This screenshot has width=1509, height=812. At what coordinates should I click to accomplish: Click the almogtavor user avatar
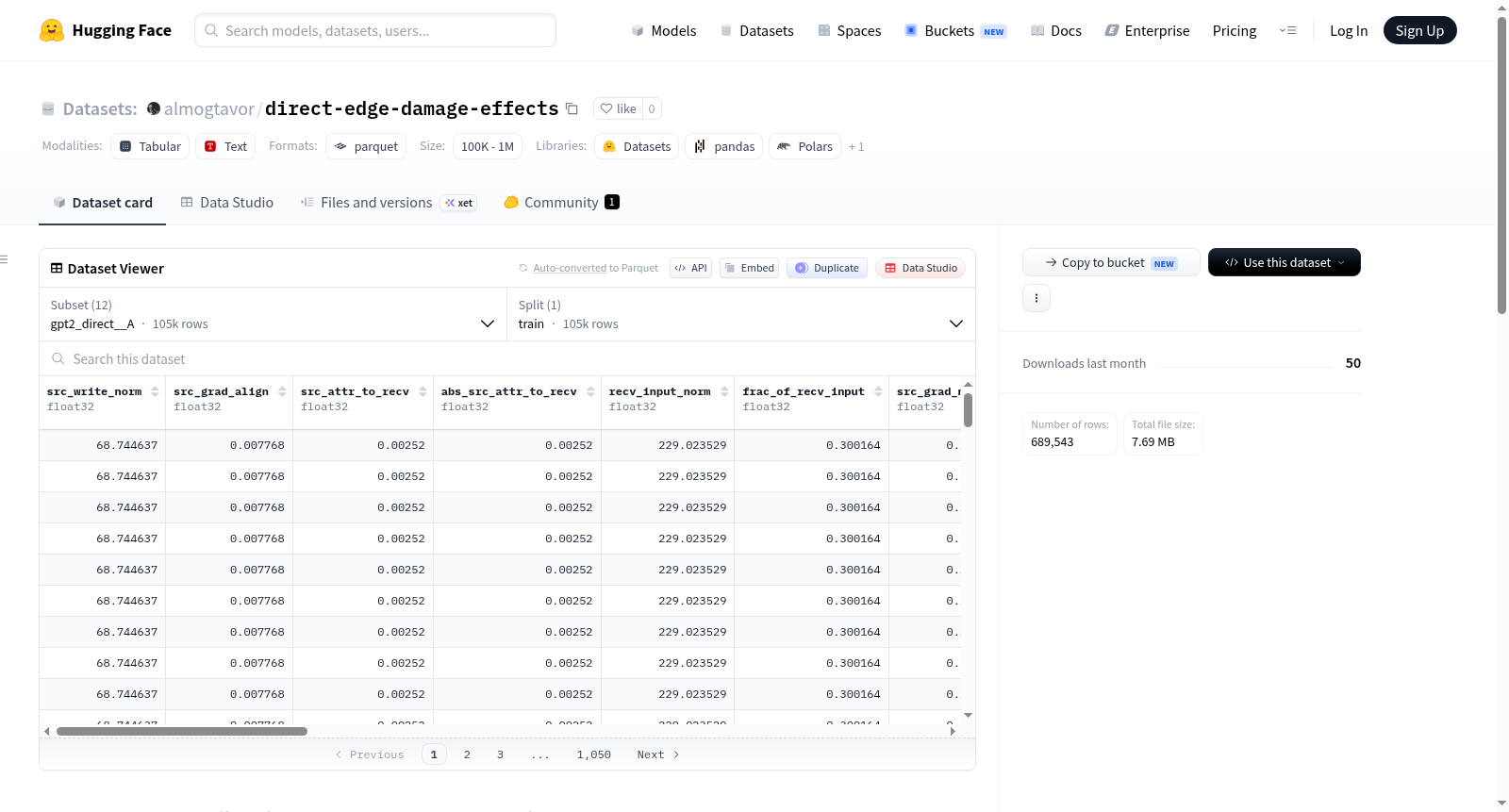tap(154, 108)
